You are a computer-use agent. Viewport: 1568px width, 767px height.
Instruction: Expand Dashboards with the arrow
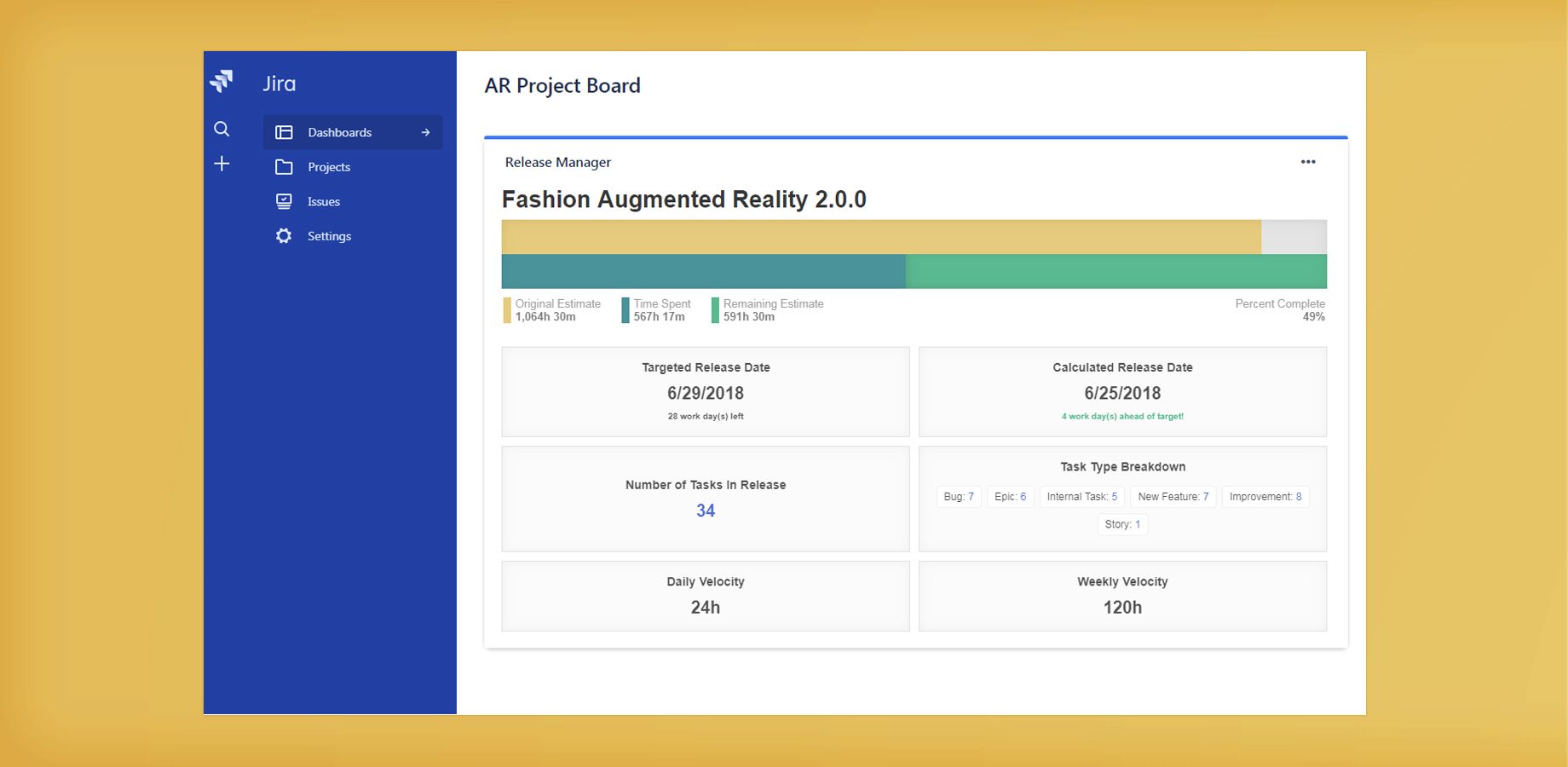pos(425,132)
